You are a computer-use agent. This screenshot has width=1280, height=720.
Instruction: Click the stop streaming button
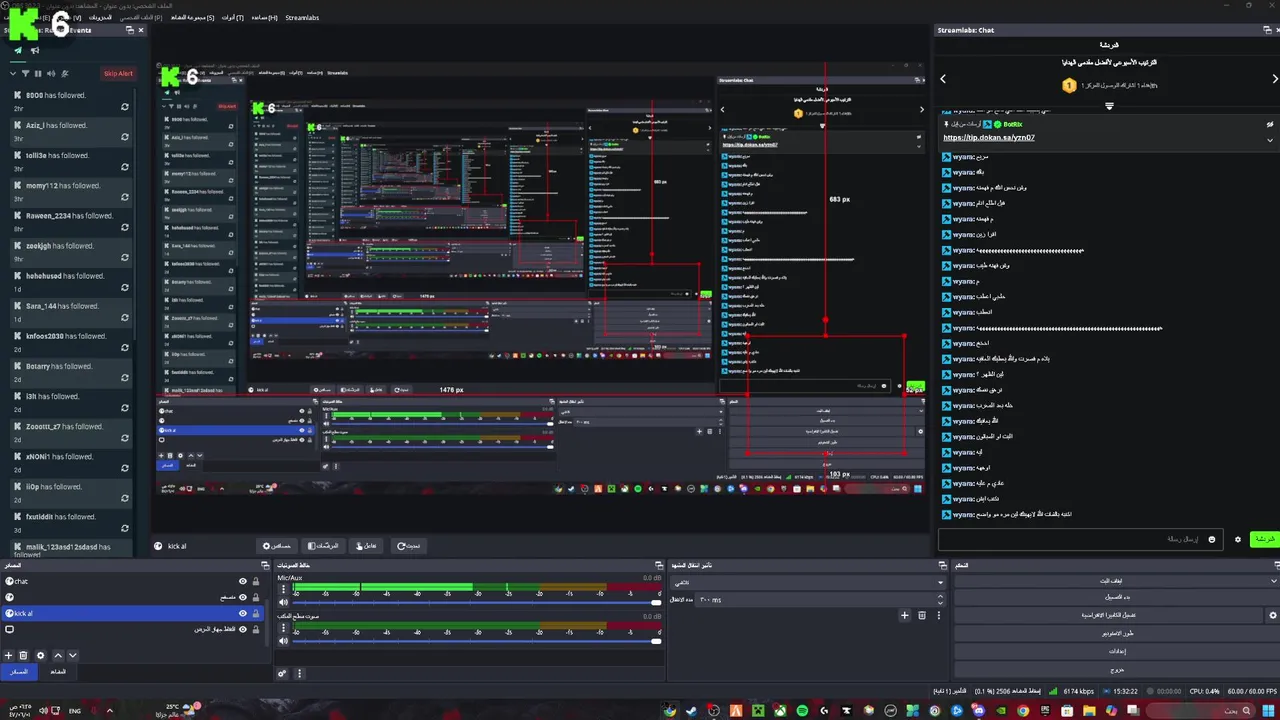(x=1109, y=580)
